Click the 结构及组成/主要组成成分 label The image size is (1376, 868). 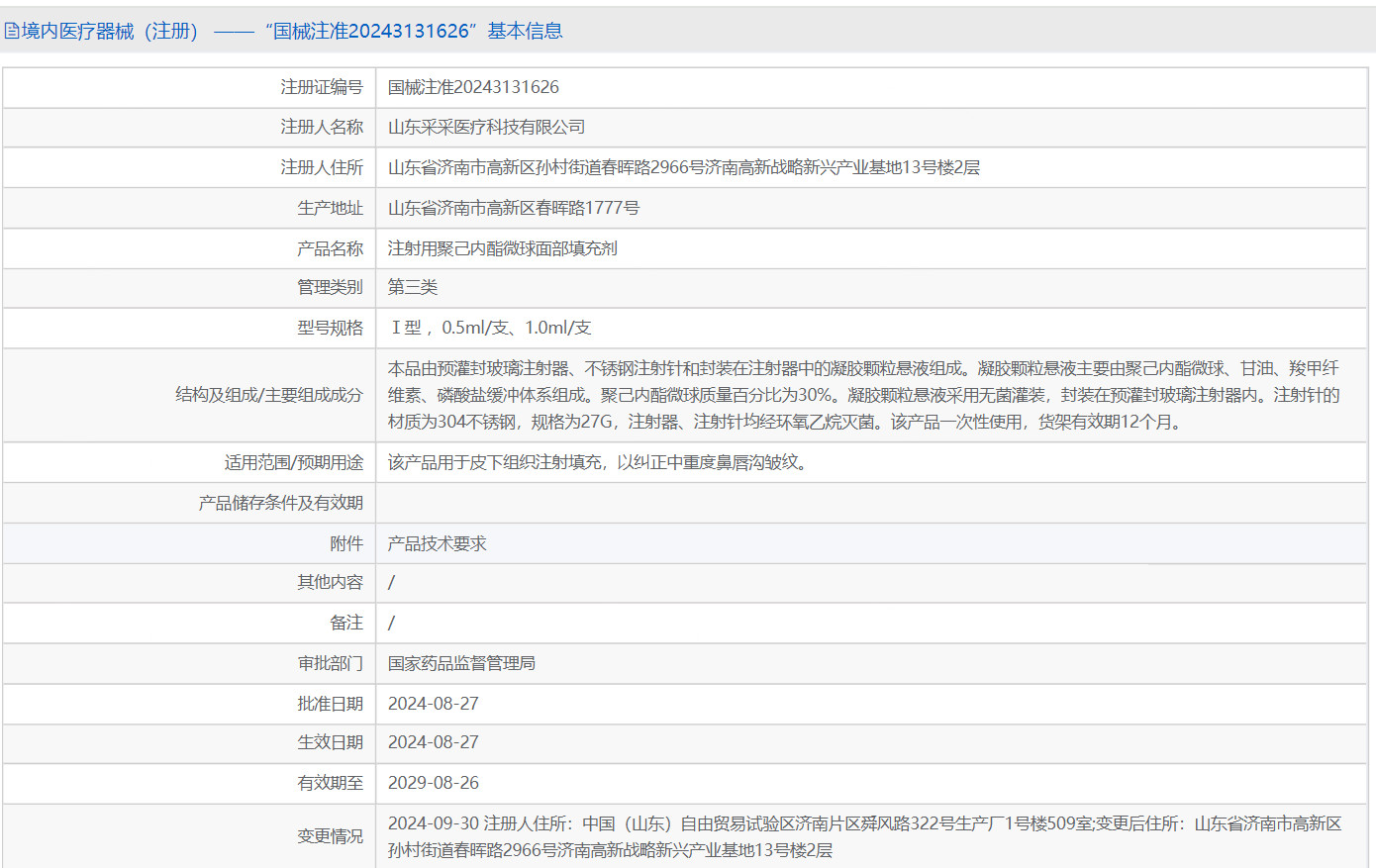(x=269, y=395)
